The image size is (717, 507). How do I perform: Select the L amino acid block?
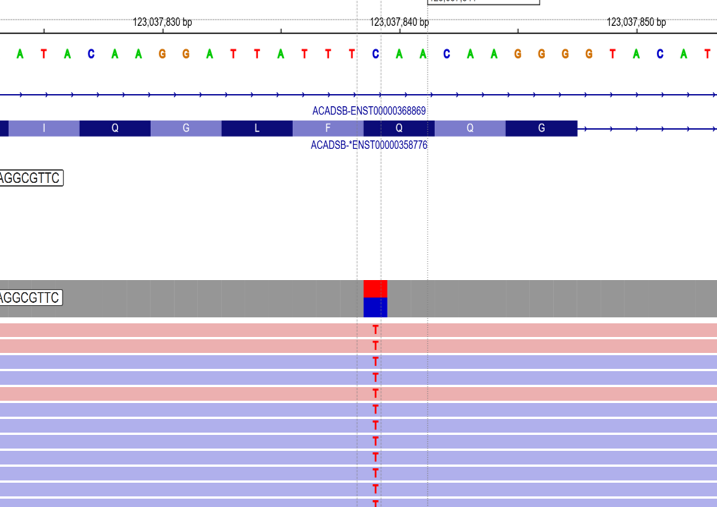[257, 128]
